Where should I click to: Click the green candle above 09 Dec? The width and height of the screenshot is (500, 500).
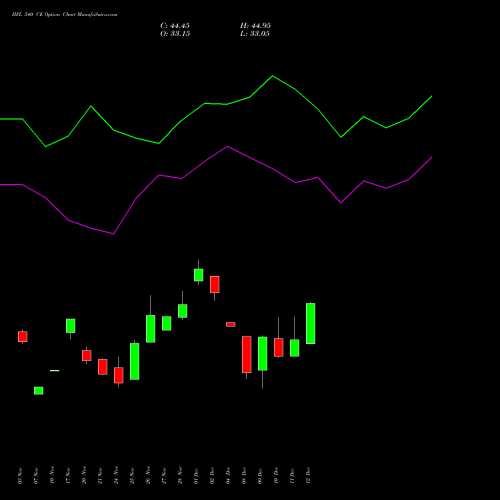pyautogui.click(x=263, y=354)
